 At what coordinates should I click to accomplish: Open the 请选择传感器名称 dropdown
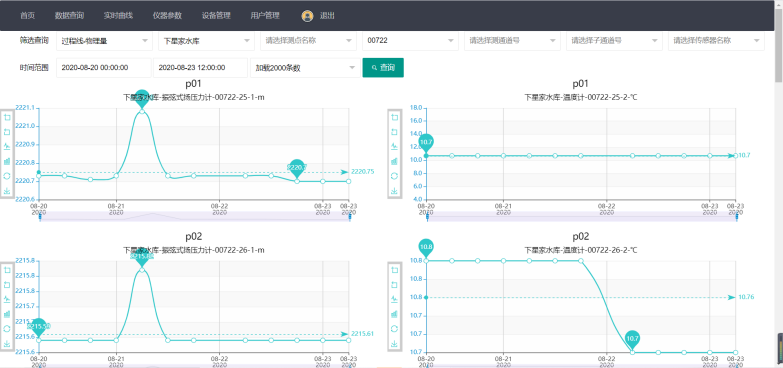(716, 41)
